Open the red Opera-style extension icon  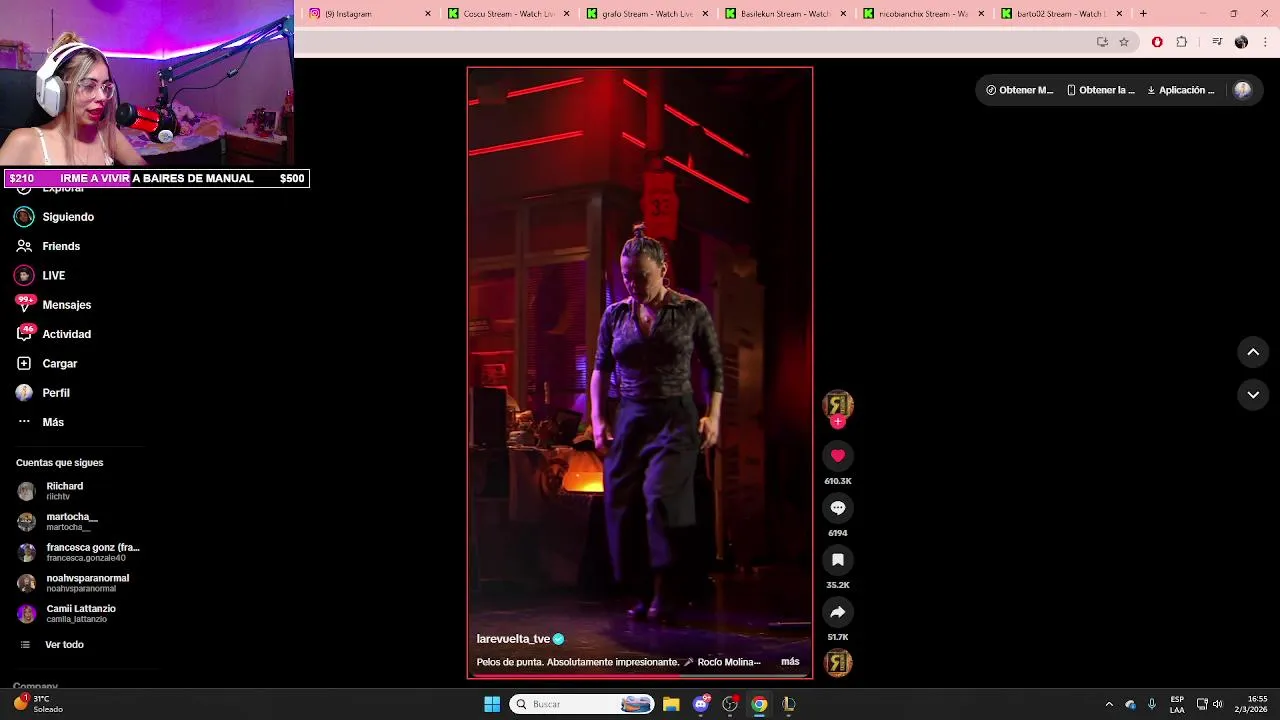click(x=1157, y=42)
